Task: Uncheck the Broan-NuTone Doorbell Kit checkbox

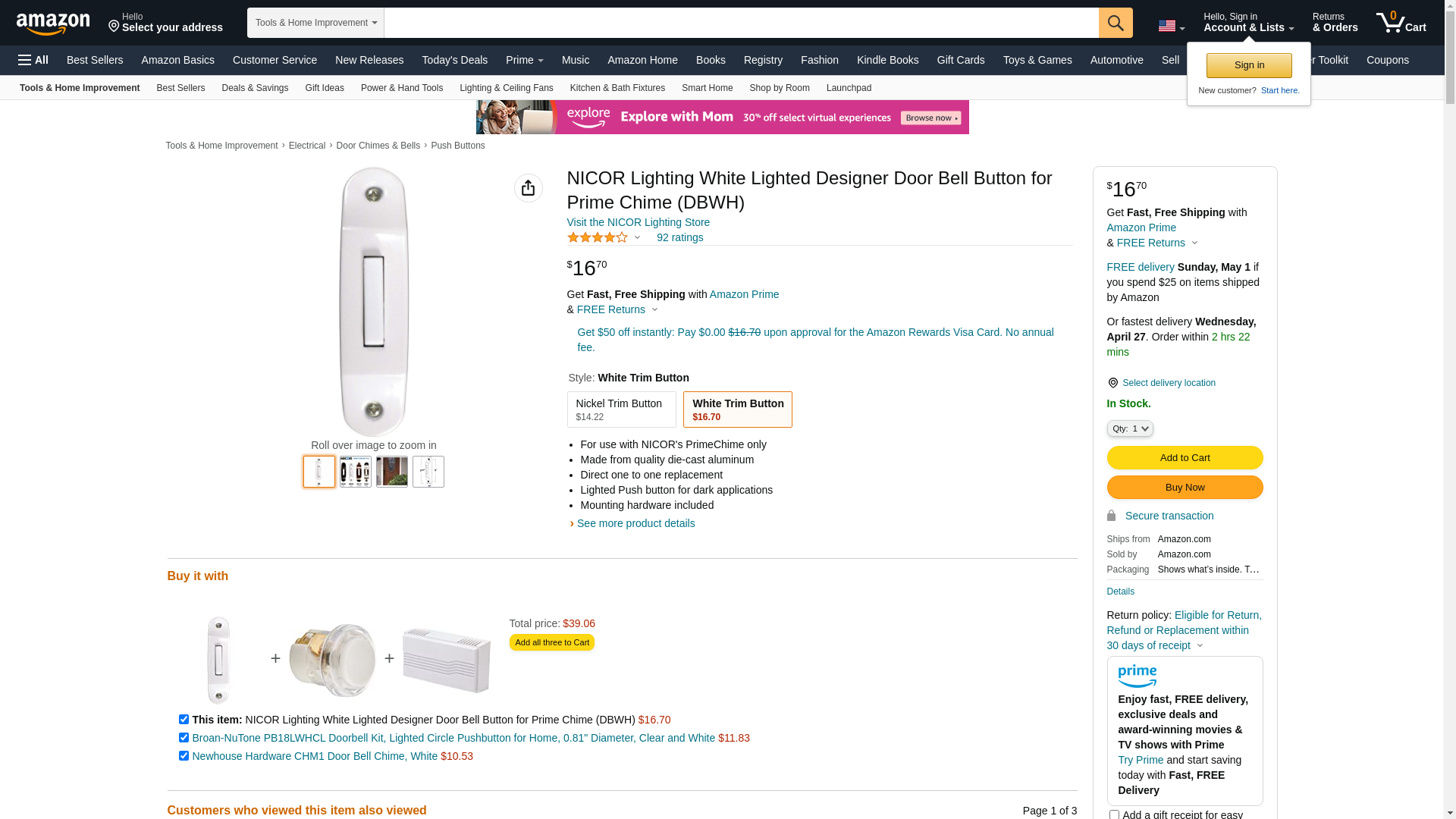Action: point(184,738)
